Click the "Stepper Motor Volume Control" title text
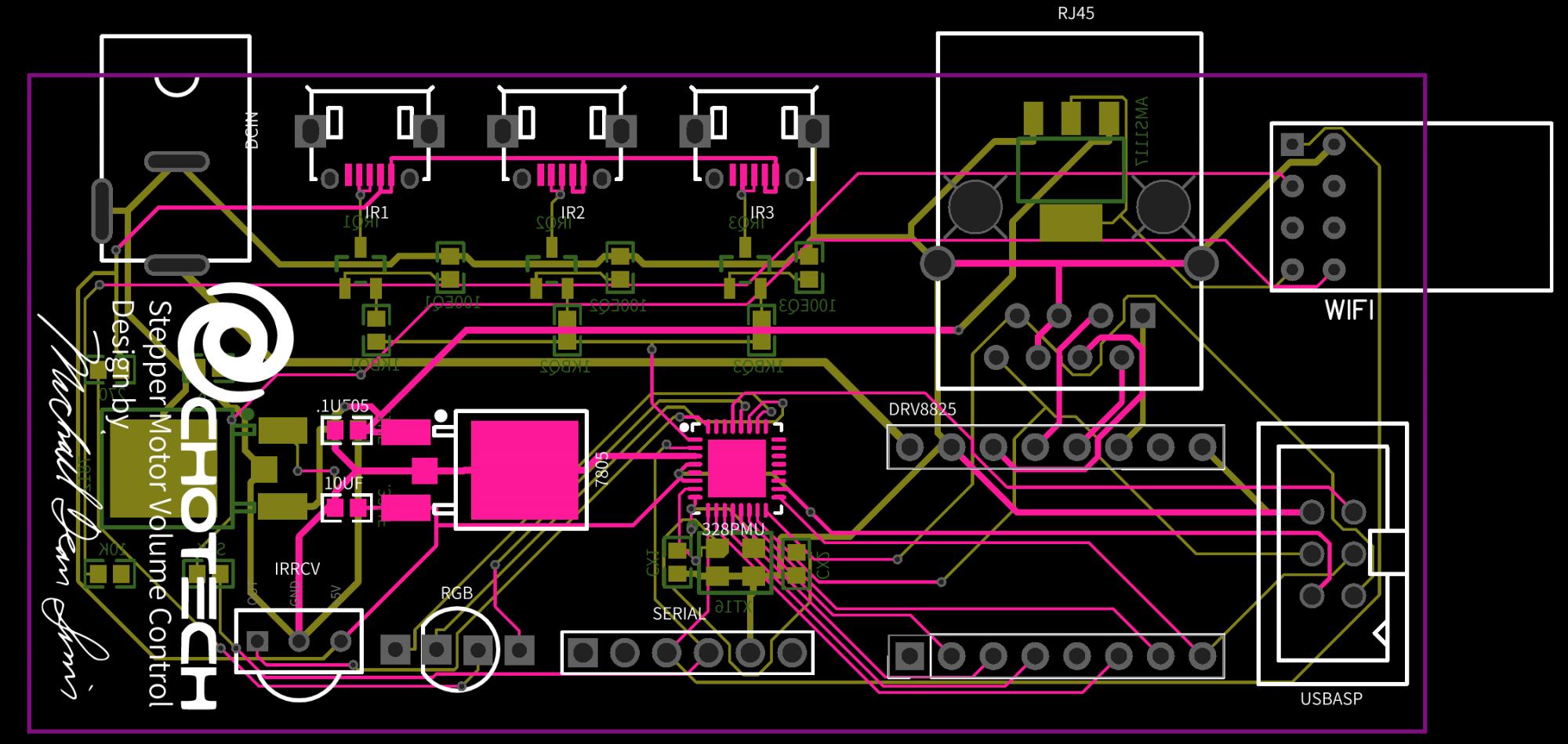Viewport: 1568px width, 744px height. [160, 502]
